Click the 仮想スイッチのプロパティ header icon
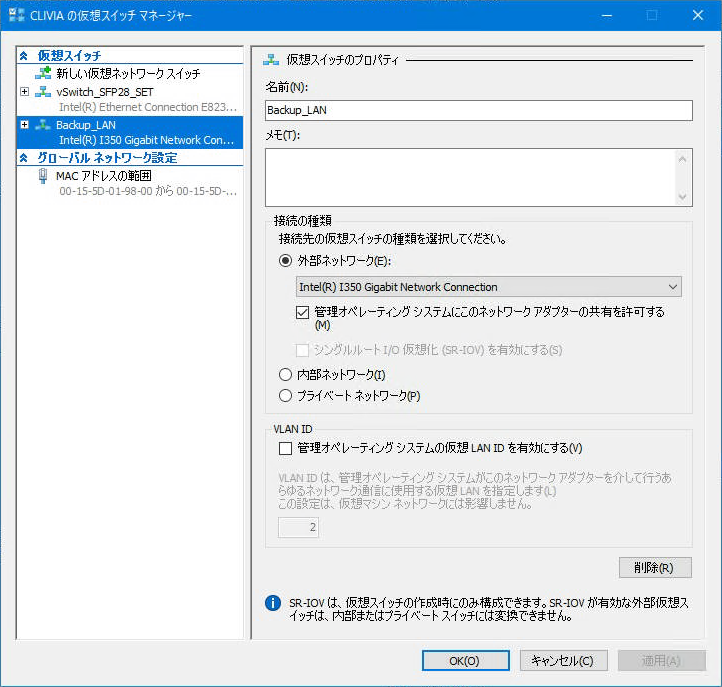Image resolution: width=722 pixels, height=687 pixels. pos(271,60)
